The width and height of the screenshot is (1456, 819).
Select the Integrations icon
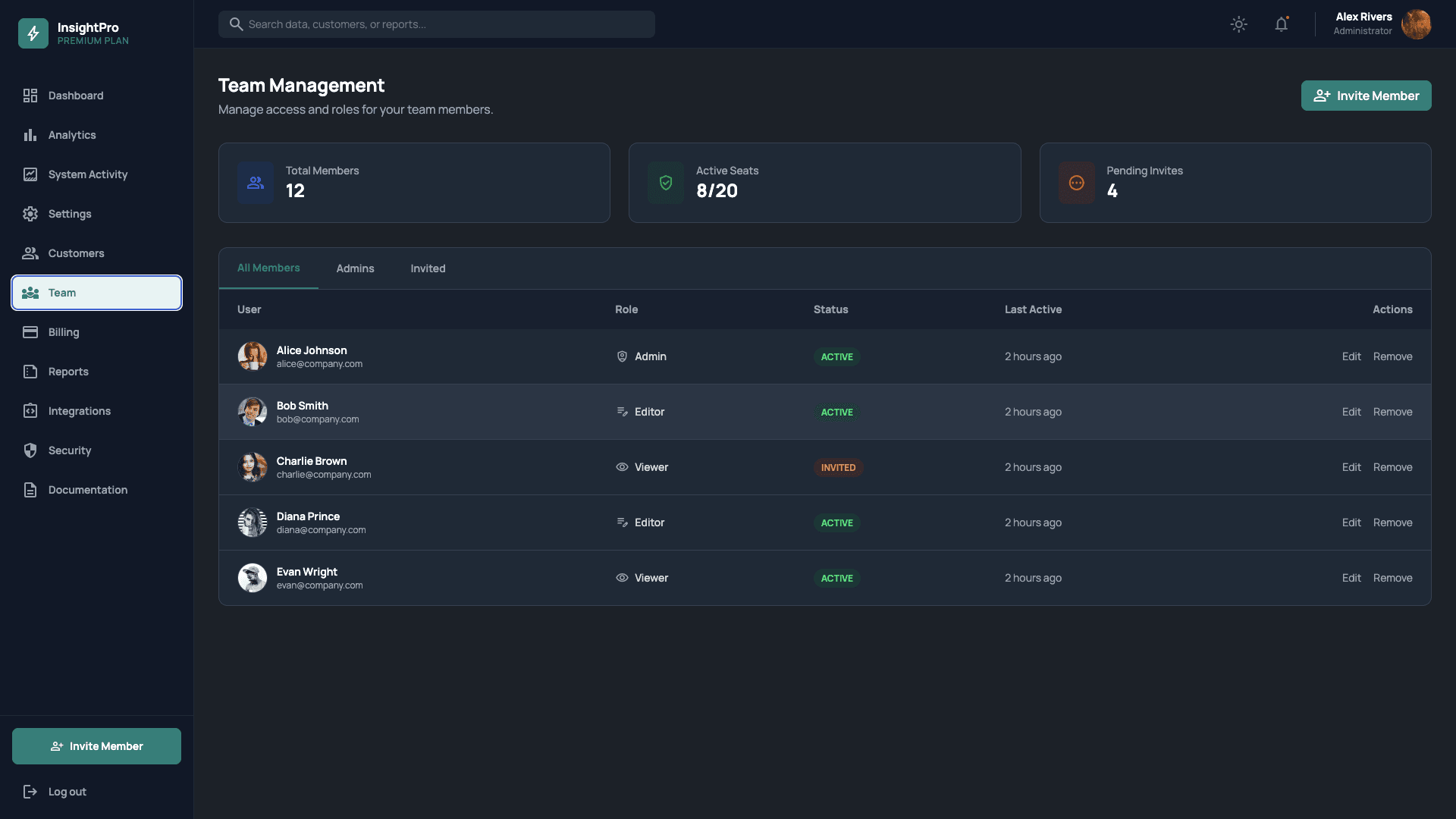[30, 411]
